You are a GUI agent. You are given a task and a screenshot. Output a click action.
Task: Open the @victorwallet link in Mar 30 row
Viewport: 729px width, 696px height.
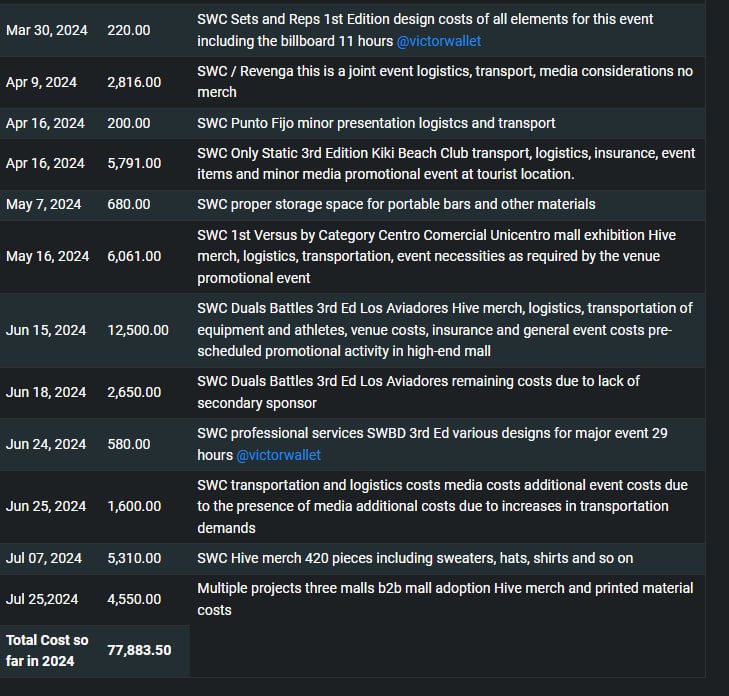click(x=438, y=41)
